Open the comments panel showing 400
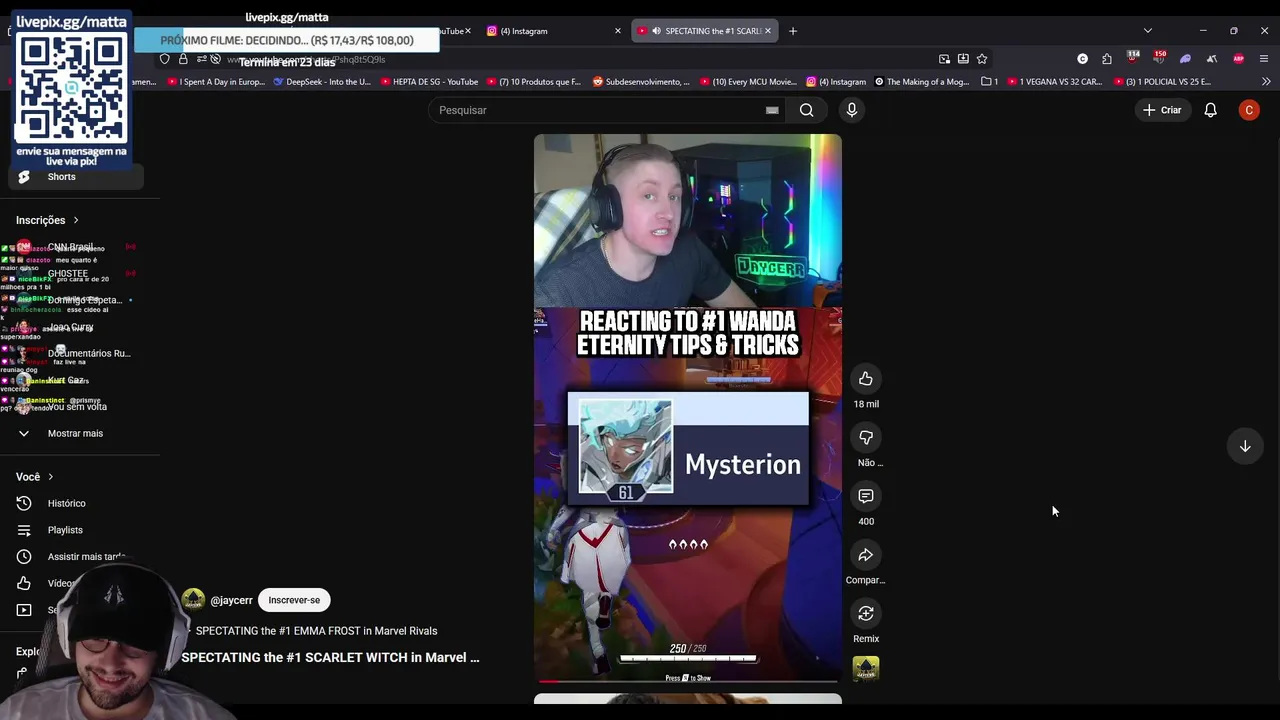1280x720 pixels. tap(866, 496)
